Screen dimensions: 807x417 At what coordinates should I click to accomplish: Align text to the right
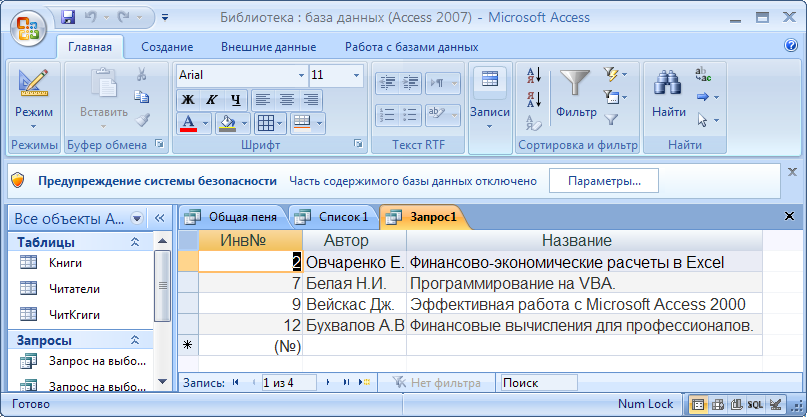pos(310,100)
